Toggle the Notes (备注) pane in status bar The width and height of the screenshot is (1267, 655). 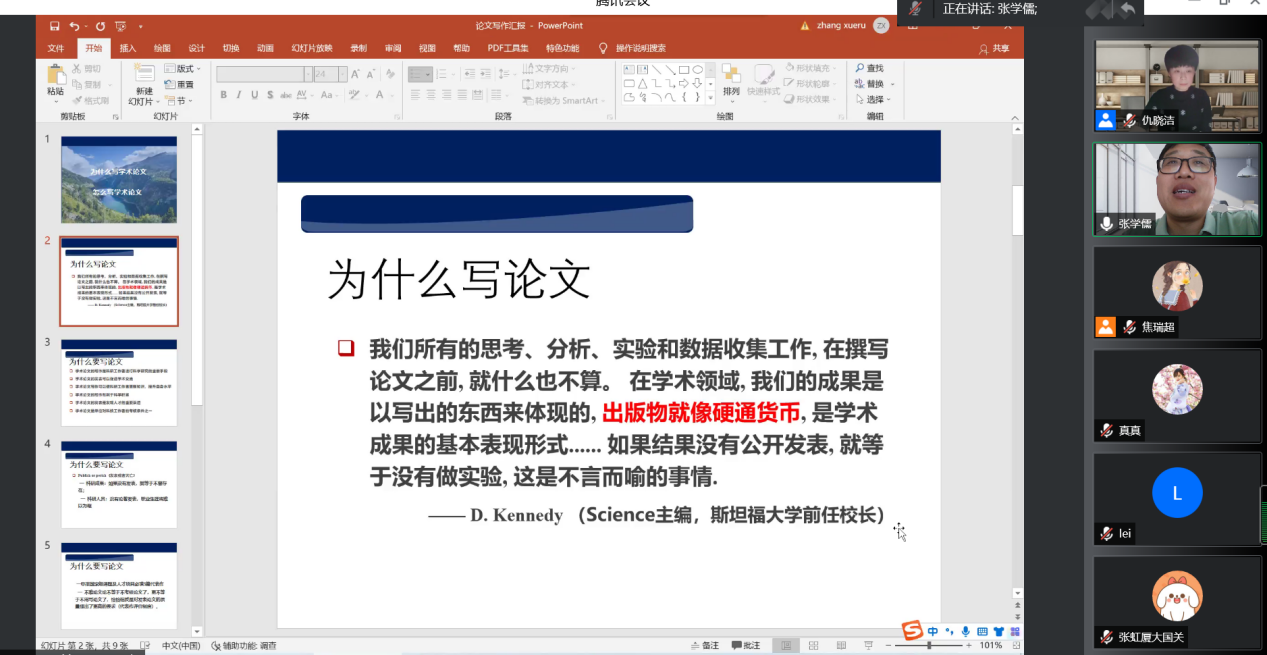[x=704, y=646]
